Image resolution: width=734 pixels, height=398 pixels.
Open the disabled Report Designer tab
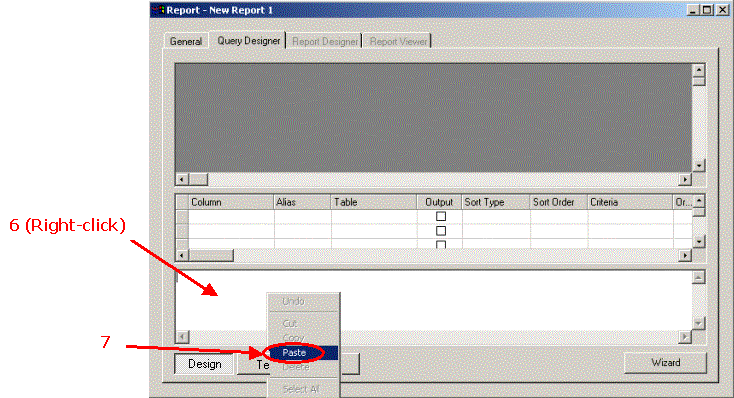click(x=324, y=41)
